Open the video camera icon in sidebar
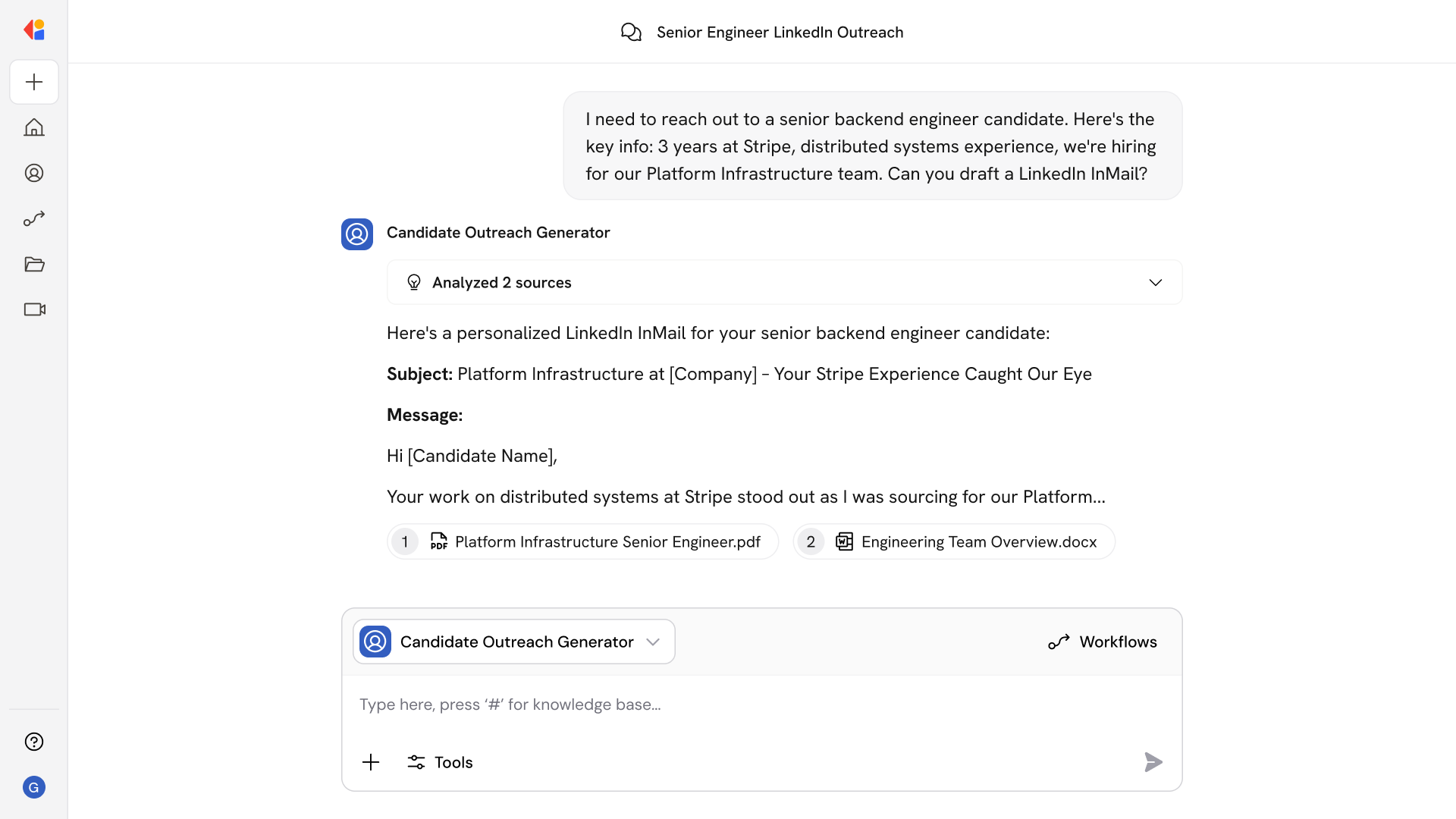Screen dimensions: 1456x819 pos(34,309)
